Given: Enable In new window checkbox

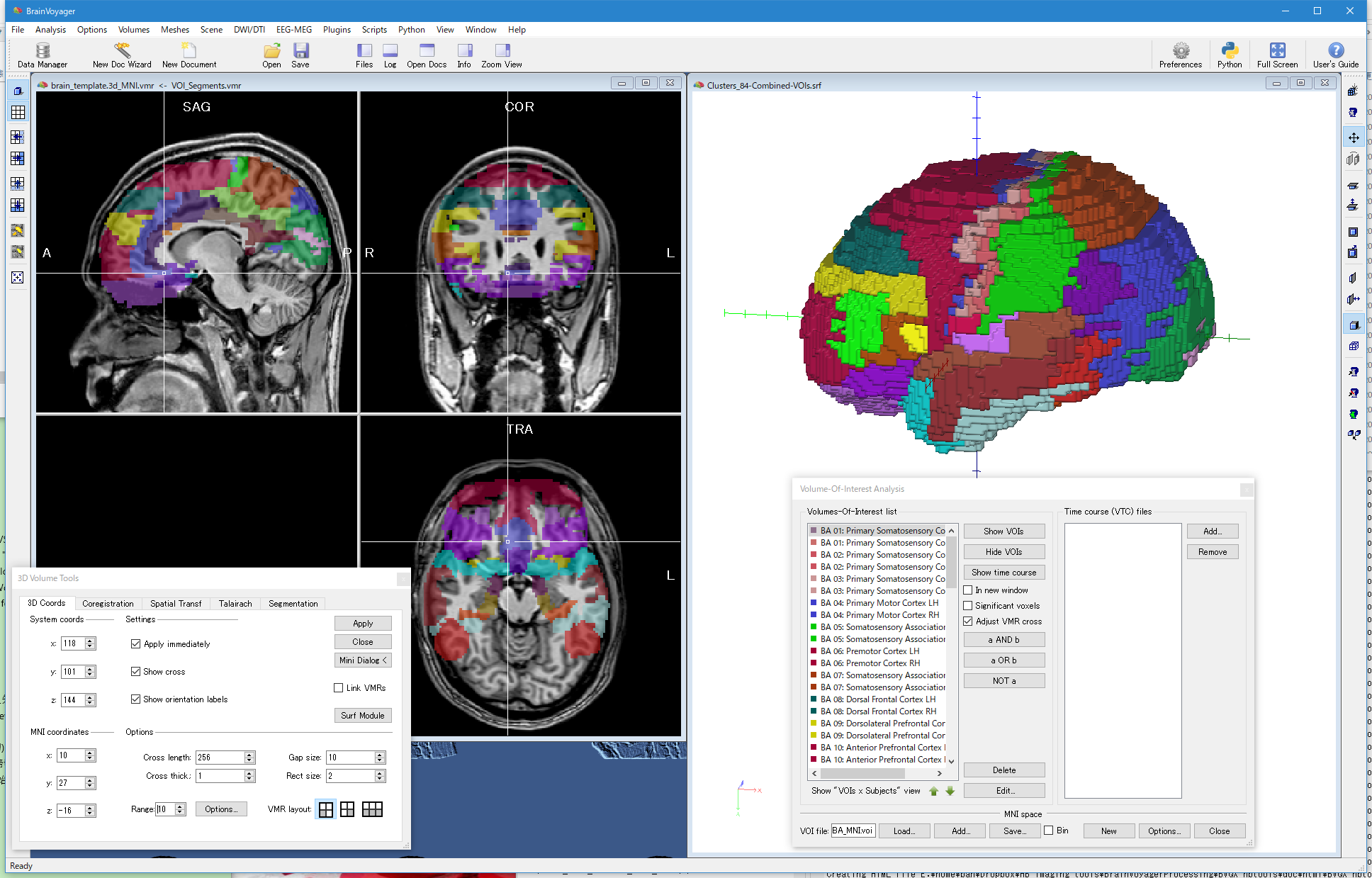Looking at the screenshot, I should tap(968, 590).
